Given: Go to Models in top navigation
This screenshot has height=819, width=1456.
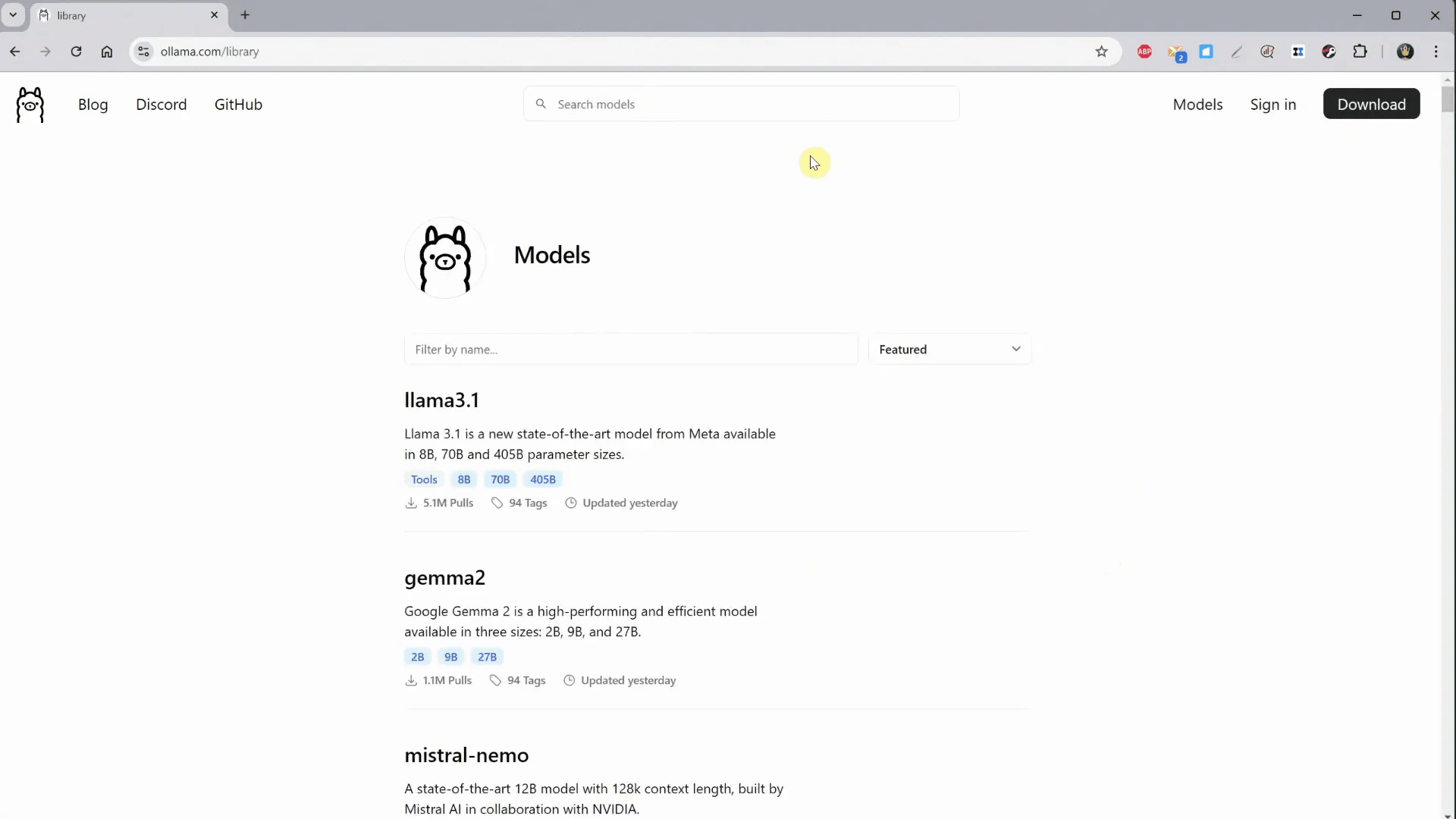Looking at the screenshot, I should coord(1197,105).
